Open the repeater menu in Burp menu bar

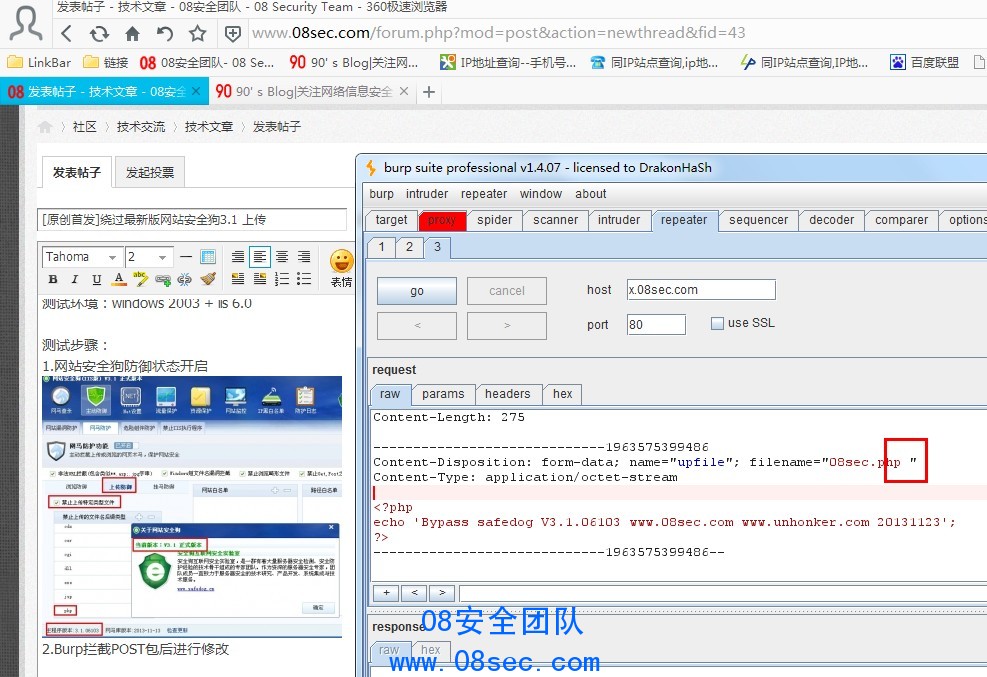point(483,194)
